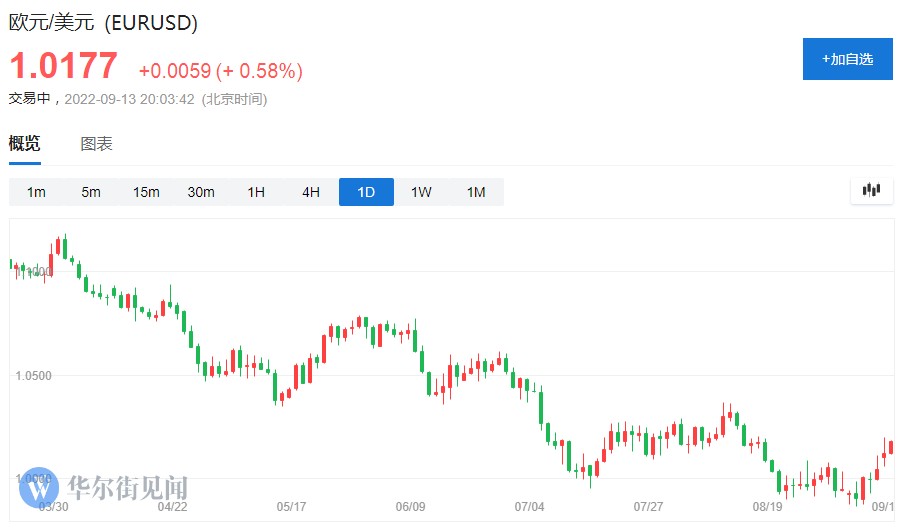Screen dimensions: 904x528
Task: Click the 08/19 date axis label
Action: click(767, 507)
